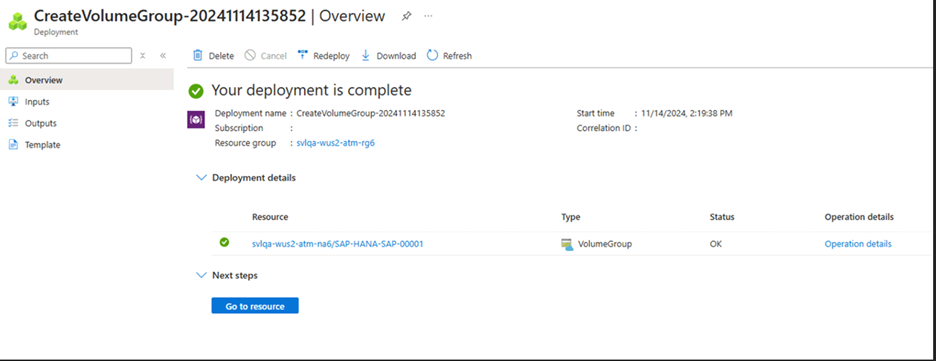The height and width of the screenshot is (361, 936).
Task: Pin the deployment page via pushpin icon
Action: pos(407,16)
